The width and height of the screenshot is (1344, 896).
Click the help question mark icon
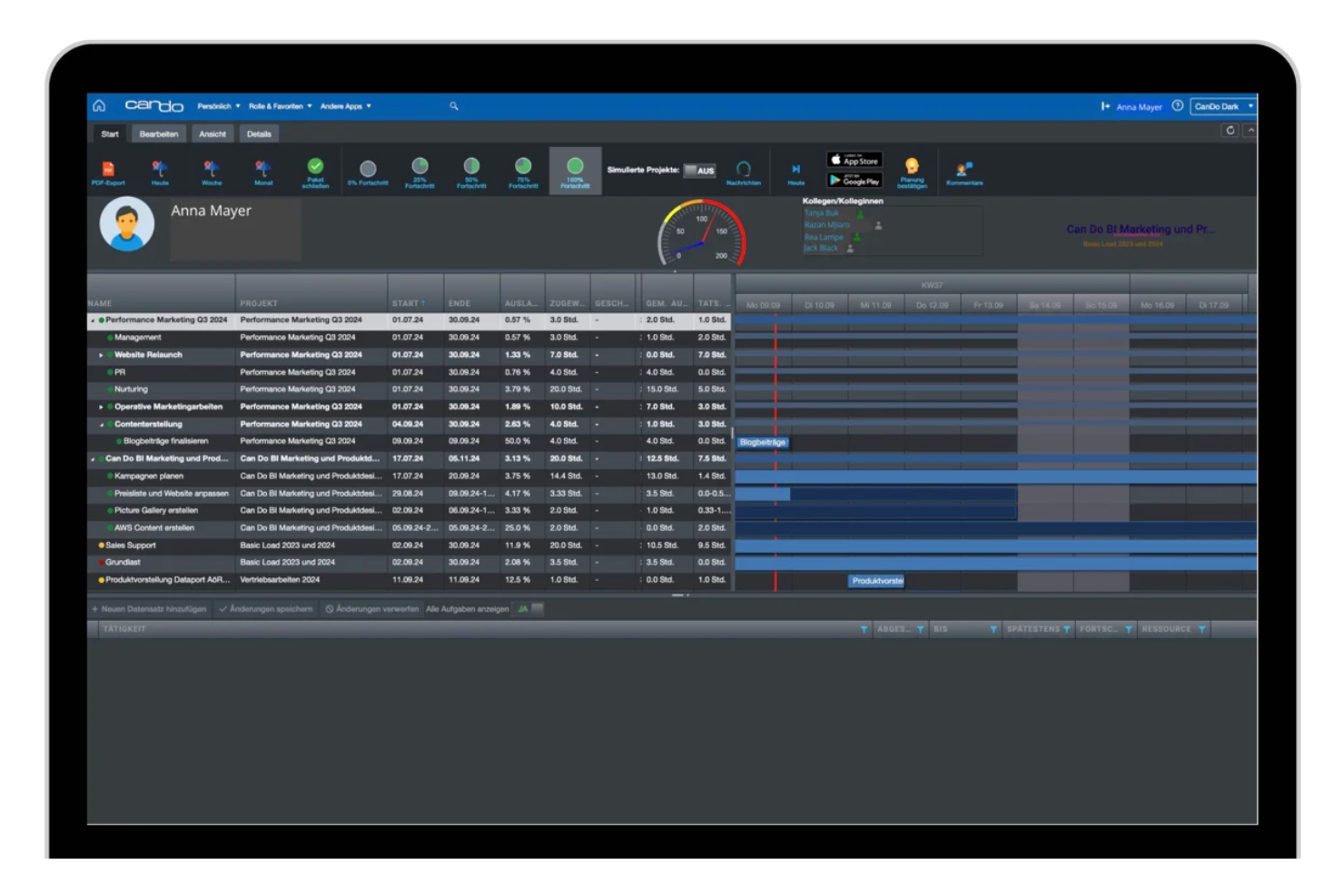(x=1177, y=106)
